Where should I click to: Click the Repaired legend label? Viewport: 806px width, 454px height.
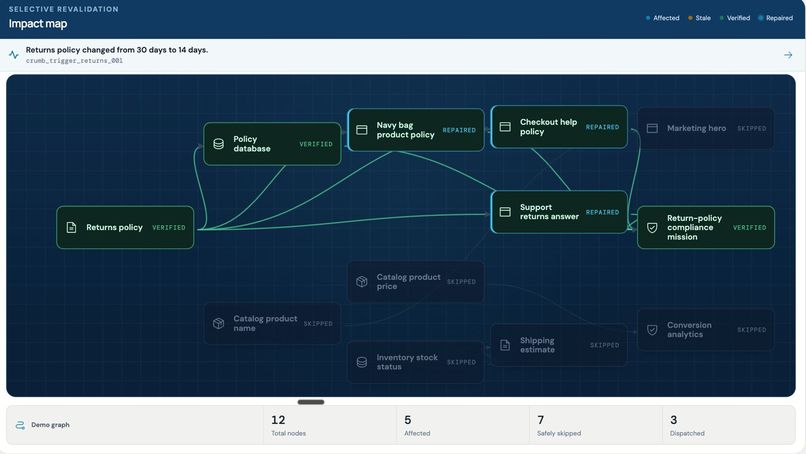coord(779,18)
